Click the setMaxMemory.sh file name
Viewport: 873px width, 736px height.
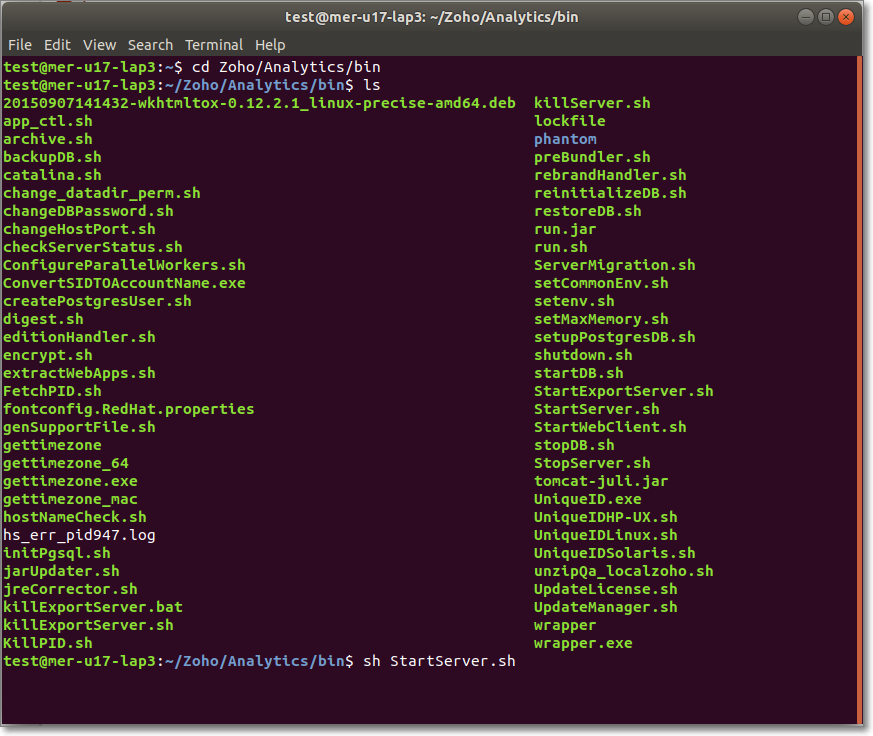[601, 319]
